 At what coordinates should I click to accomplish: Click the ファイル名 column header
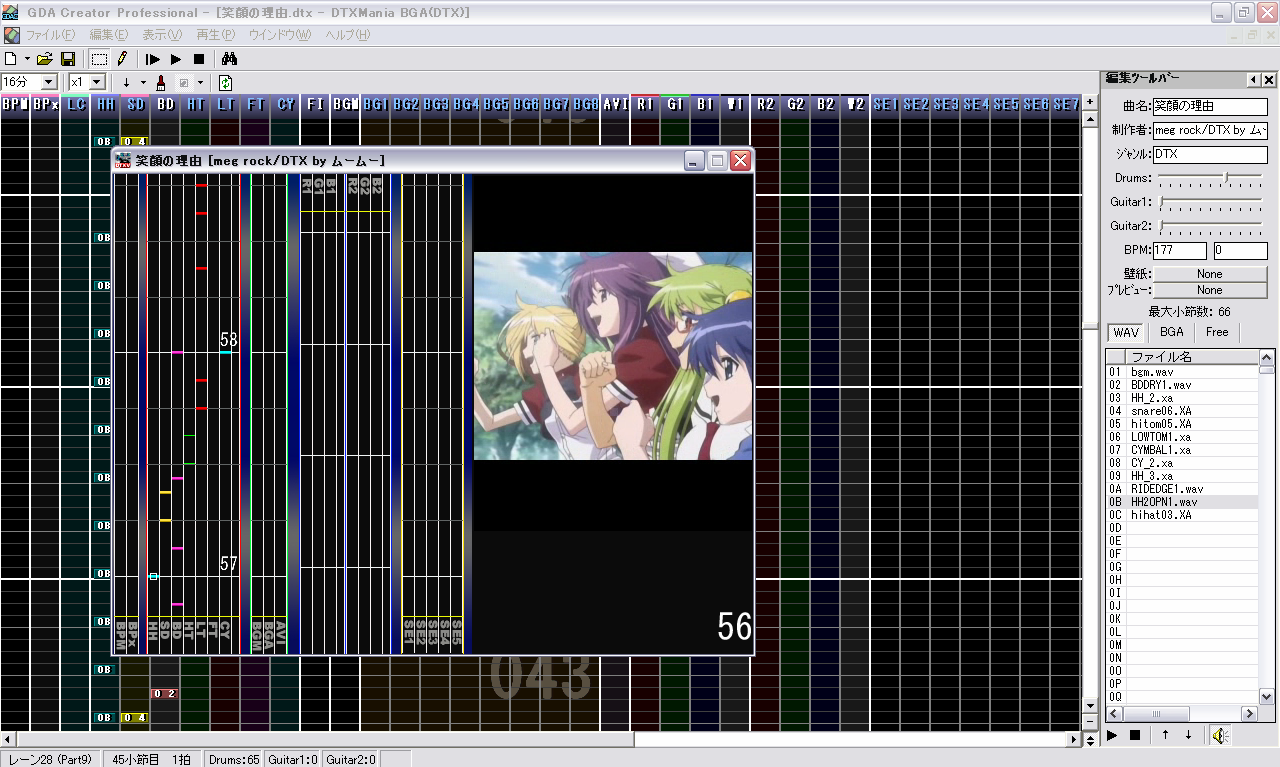[x=1192, y=357]
